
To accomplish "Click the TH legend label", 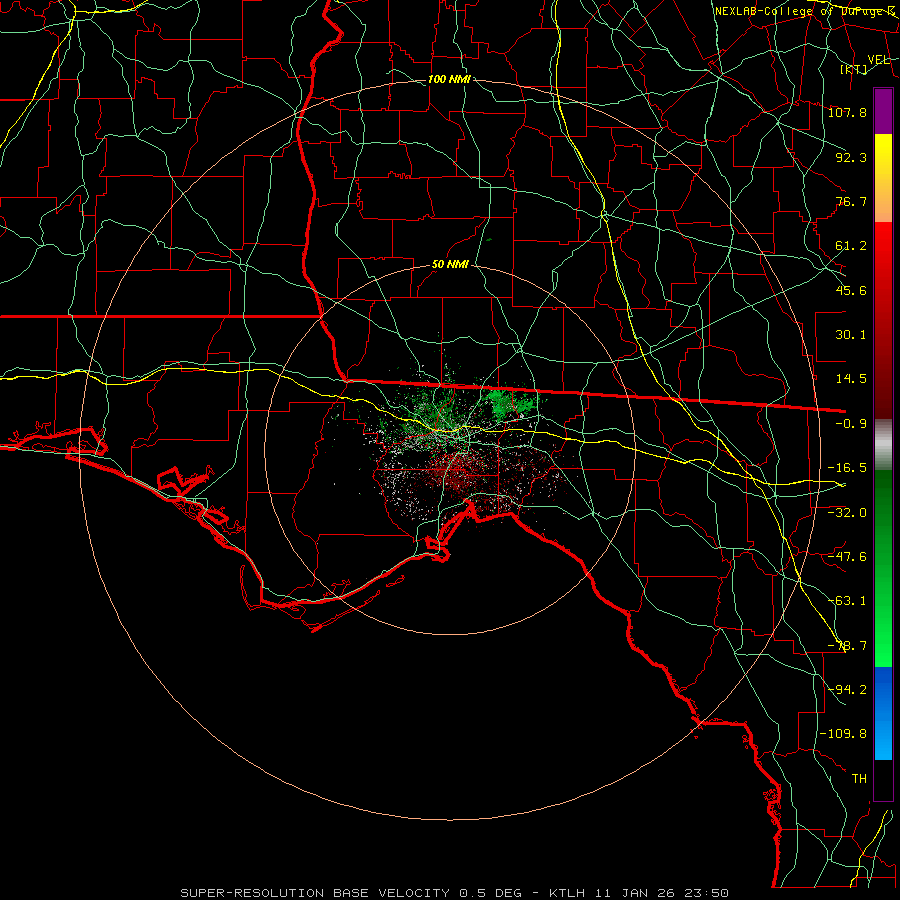I will click(859, 779).
